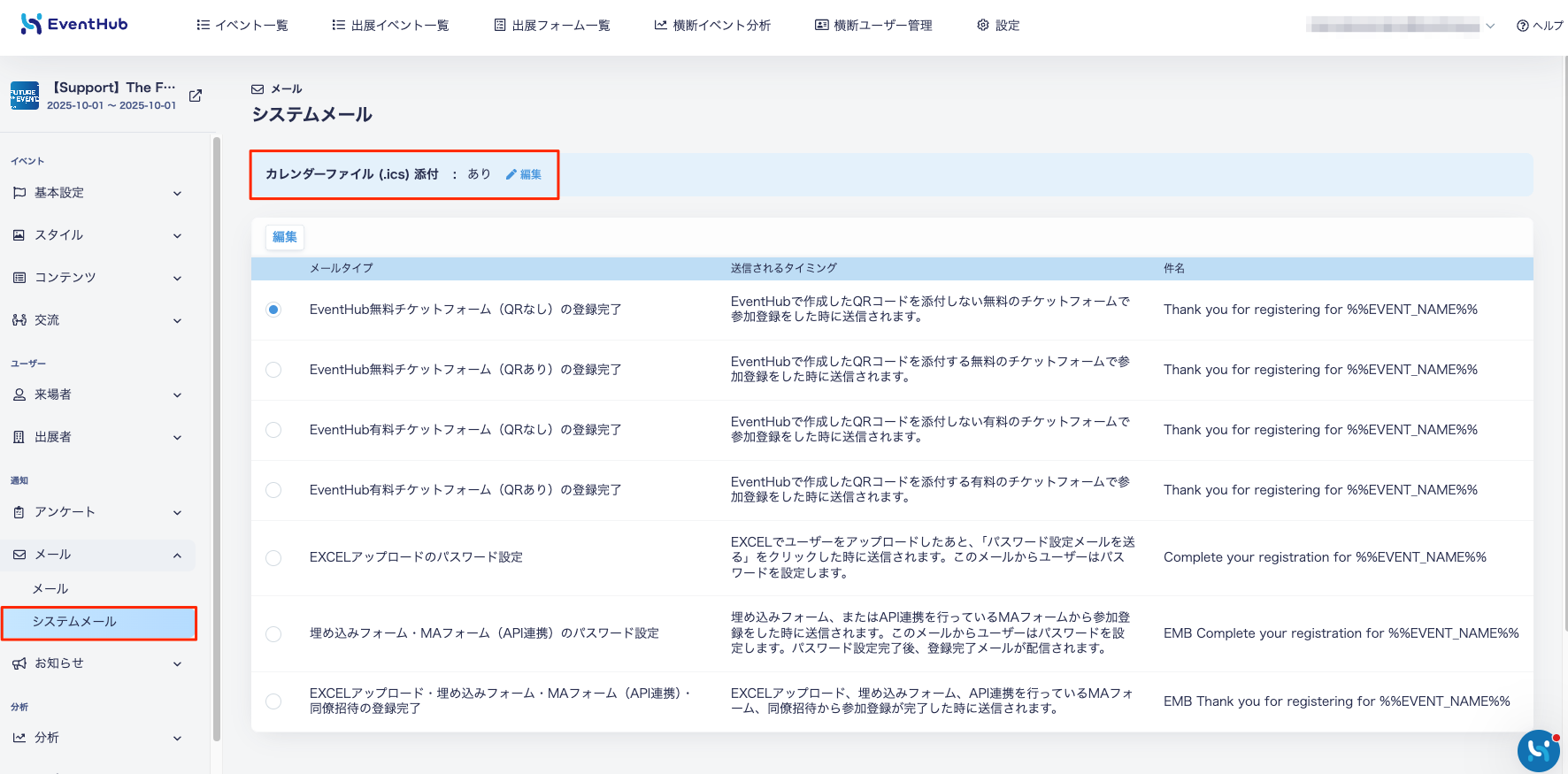The image size is (1568, 774).
Task: Open the メール sub-item in the sidebar
Action: pos(50,589)
